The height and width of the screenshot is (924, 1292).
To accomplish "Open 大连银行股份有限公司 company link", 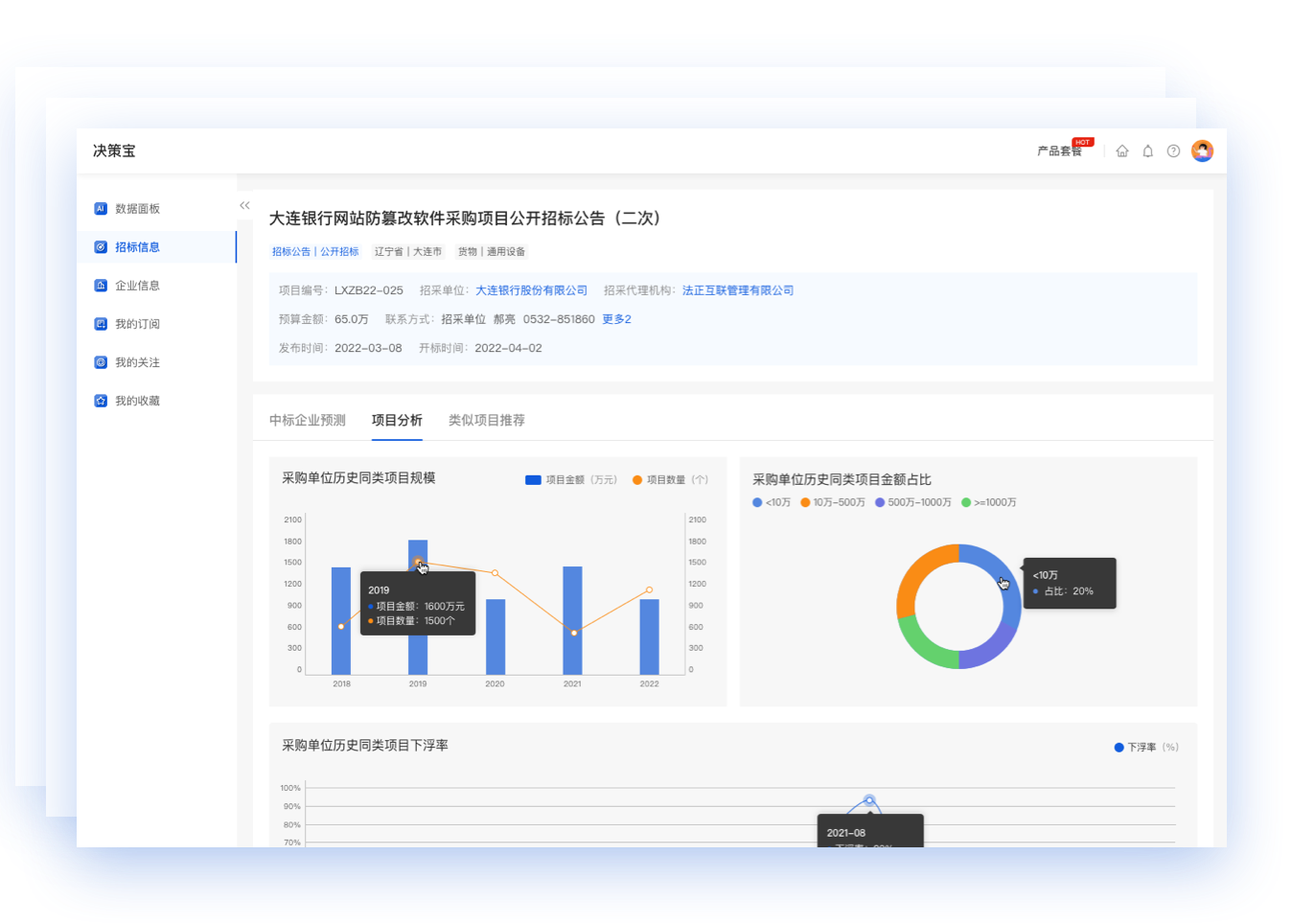I will [532, 290].
